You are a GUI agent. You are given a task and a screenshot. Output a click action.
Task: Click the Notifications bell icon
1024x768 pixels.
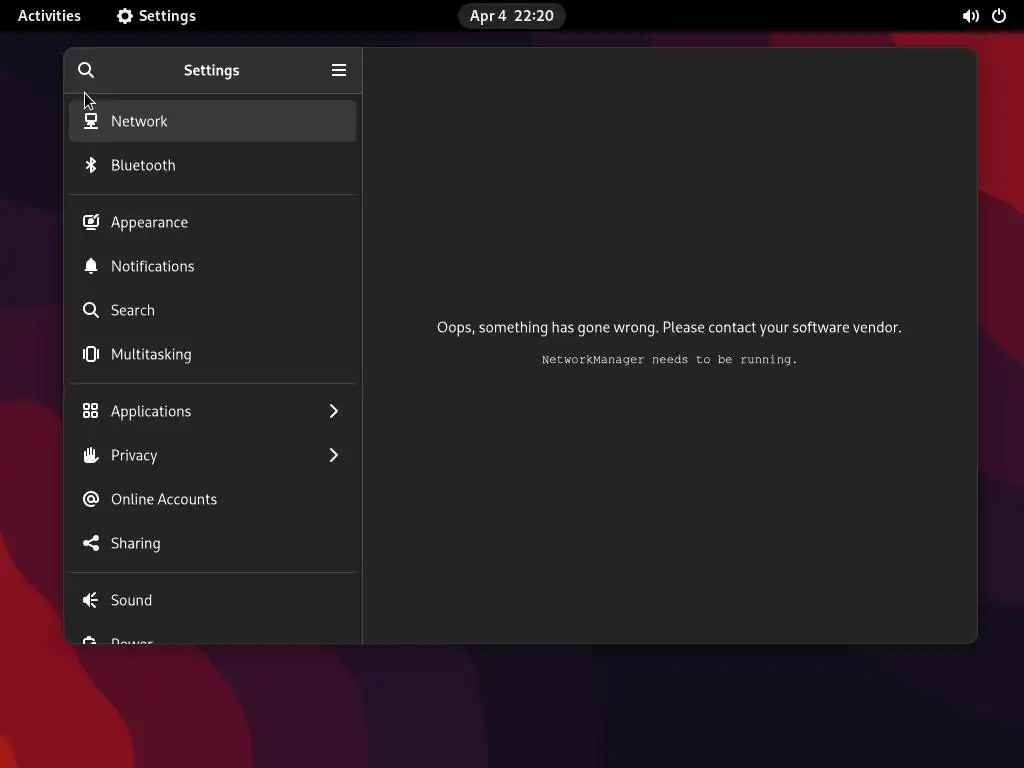pos(91,266)
